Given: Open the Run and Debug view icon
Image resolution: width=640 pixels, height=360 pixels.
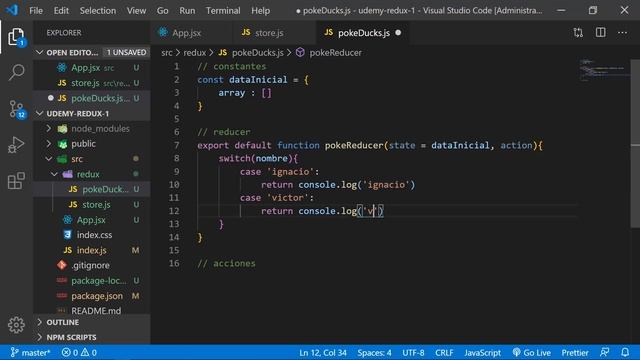Looking at the screenshot, I should coord(16,145).
